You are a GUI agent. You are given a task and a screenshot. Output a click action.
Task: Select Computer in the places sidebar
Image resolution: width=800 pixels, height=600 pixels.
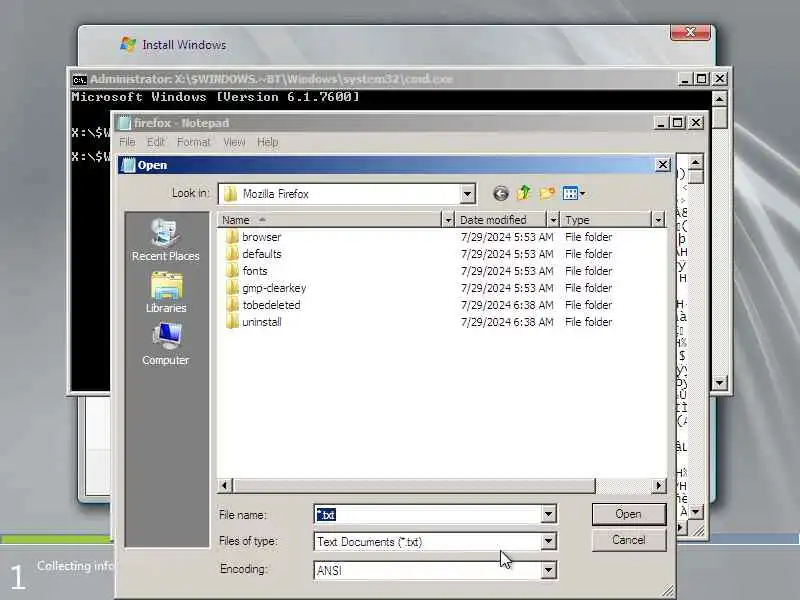point(165,344)
